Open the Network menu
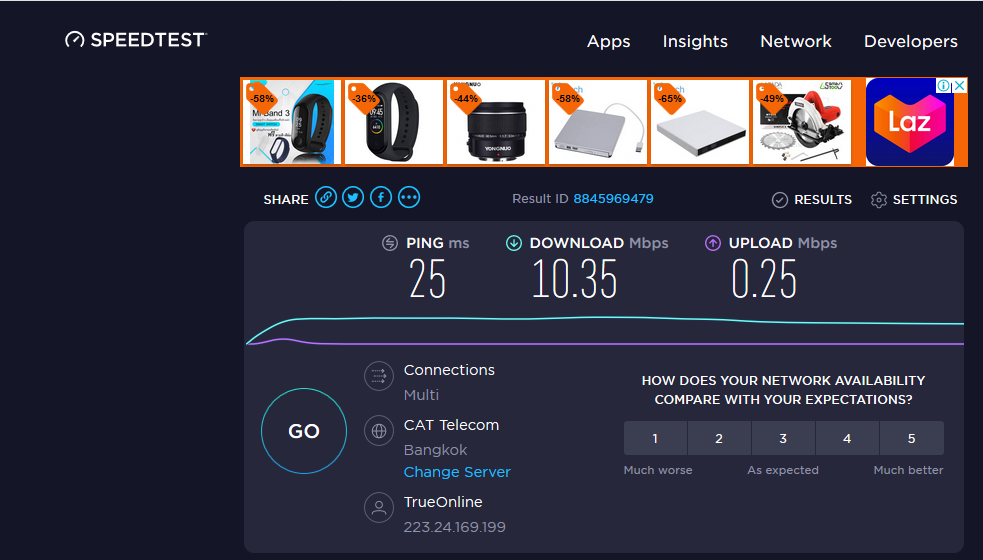Viewport: 983px width, 560px height. pos(796,41)
